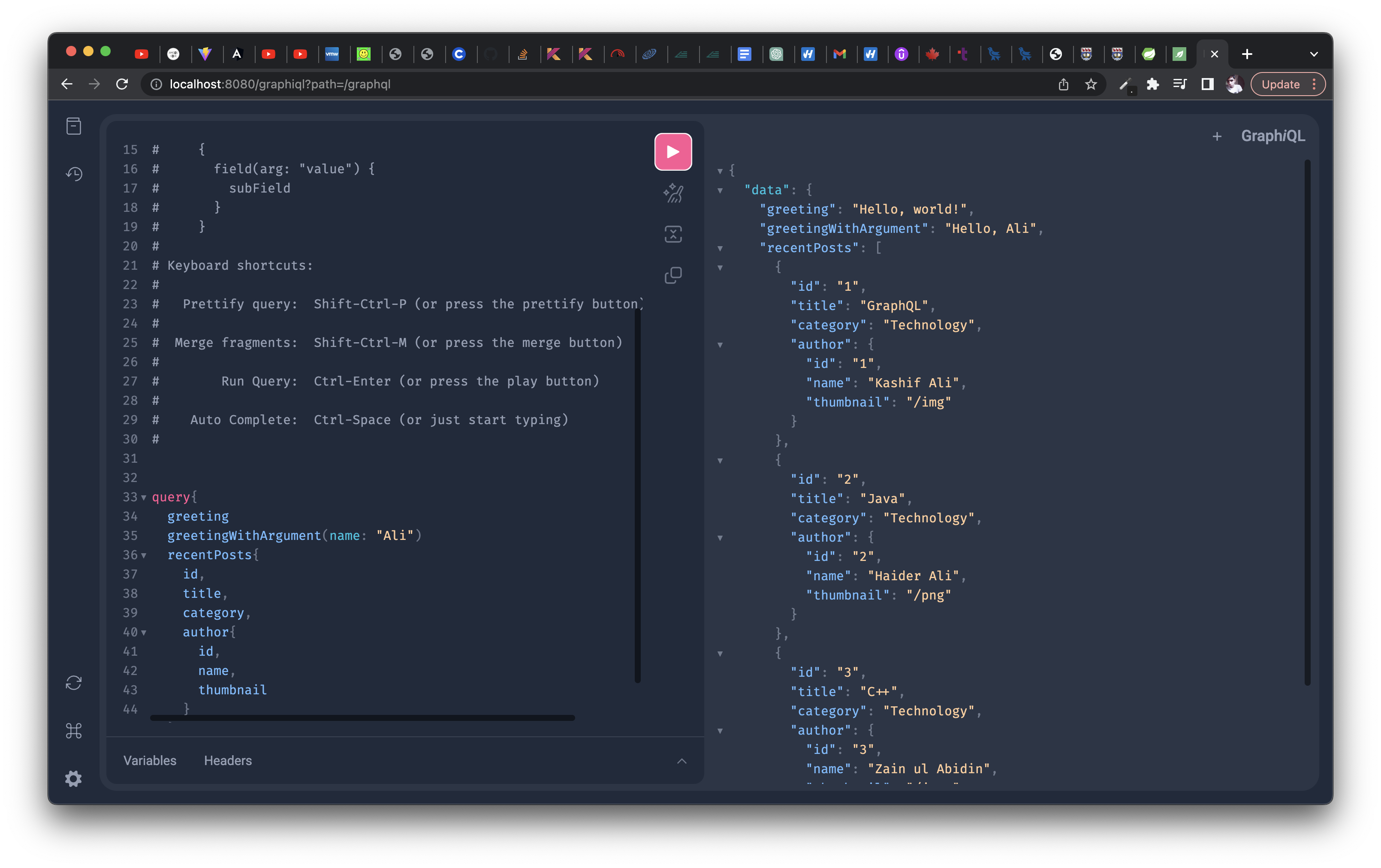1381x868 pixels.
Task: Add a new GraphiQL tab with plus button
Action: coord(1217,136)
